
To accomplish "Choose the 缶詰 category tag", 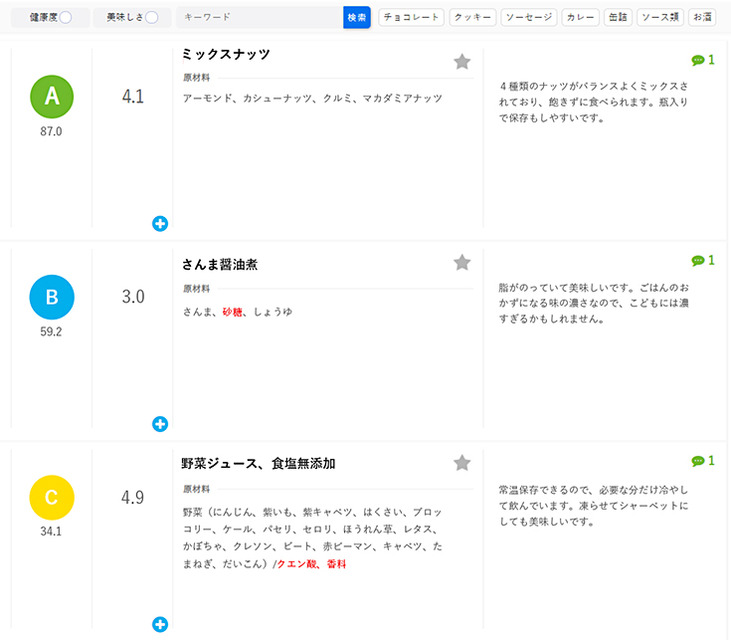I will click(618, 17).
